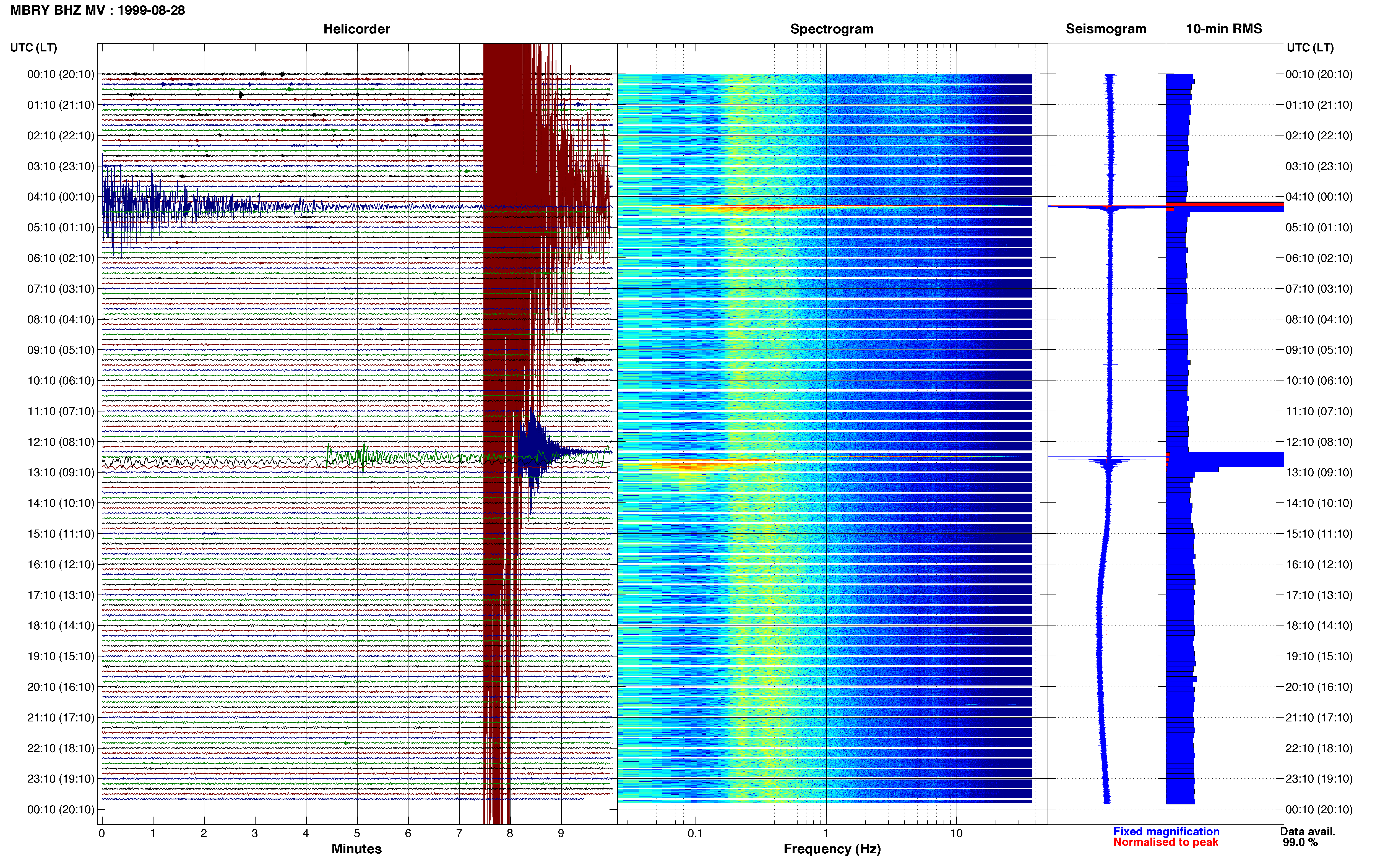Click the right UTC (LT) header label
The height and width of the screenshot is (868, 1388).
tap(1310, 47)
